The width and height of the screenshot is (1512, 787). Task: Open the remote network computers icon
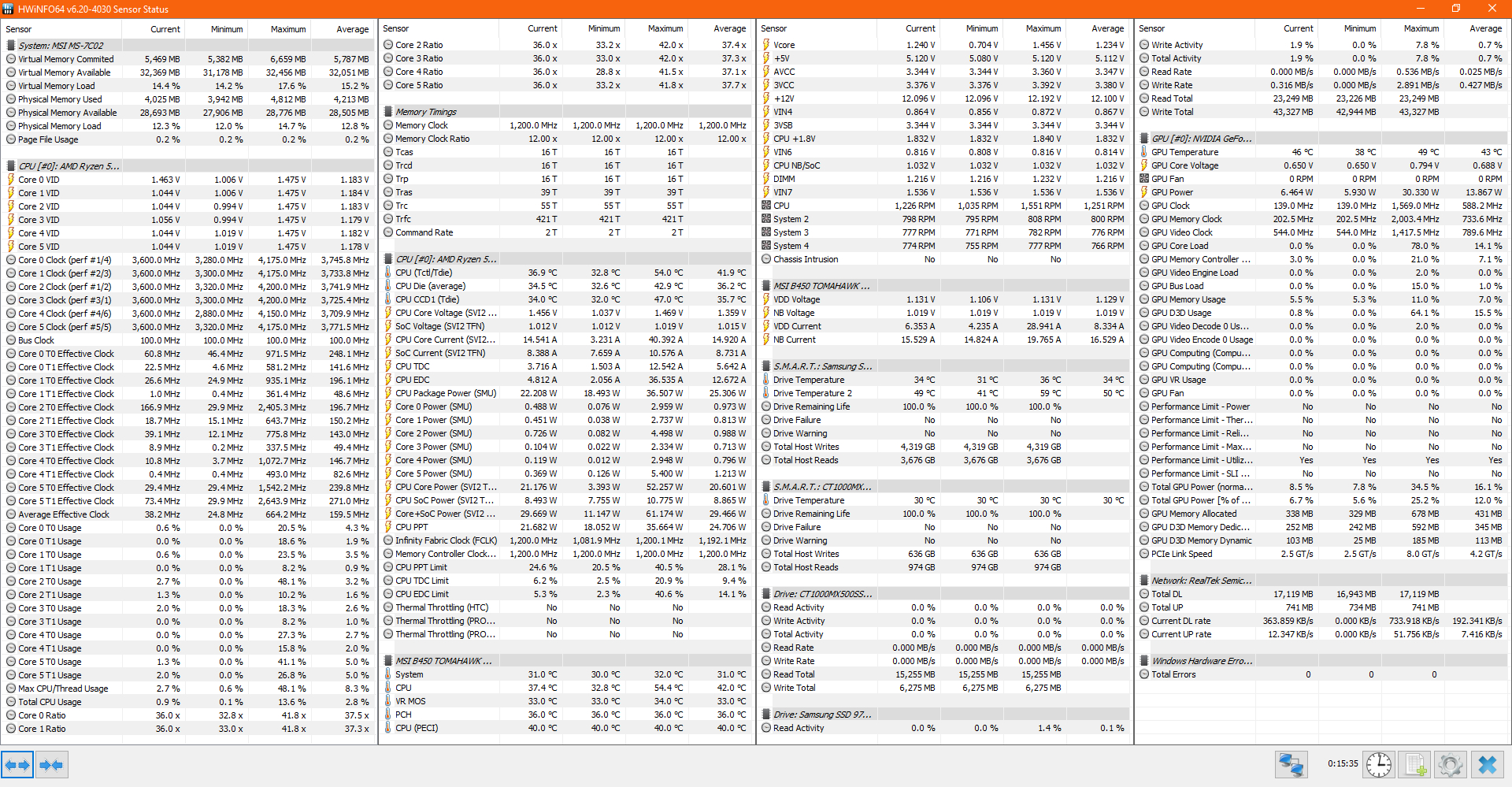coord(1291,764)
